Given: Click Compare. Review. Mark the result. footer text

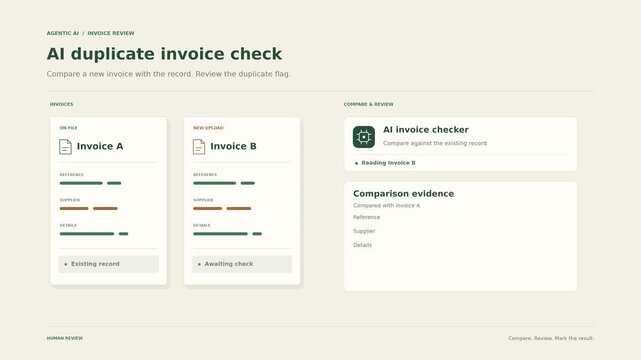Looking at the screenshot, I should coord(551,338).
